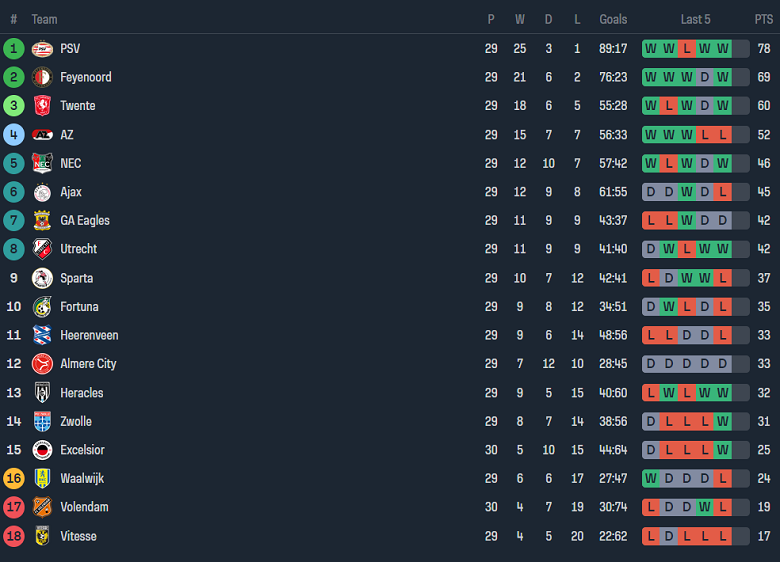Sort standings by Goals column header

(613, 19)
